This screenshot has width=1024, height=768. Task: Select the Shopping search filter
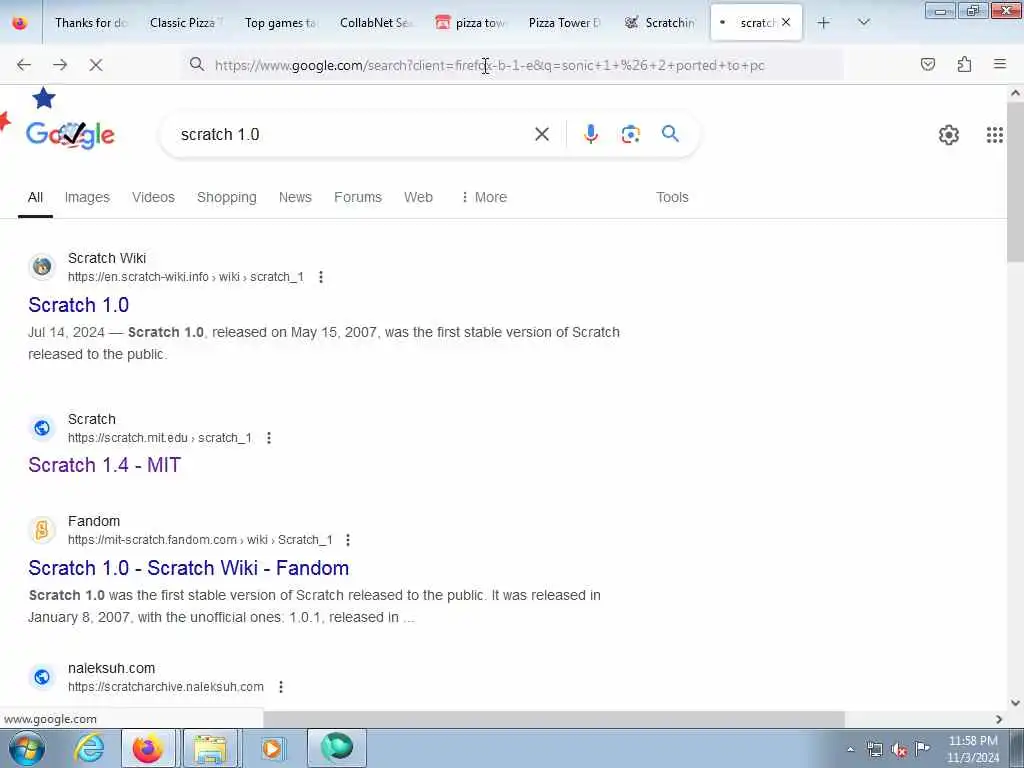227,197
